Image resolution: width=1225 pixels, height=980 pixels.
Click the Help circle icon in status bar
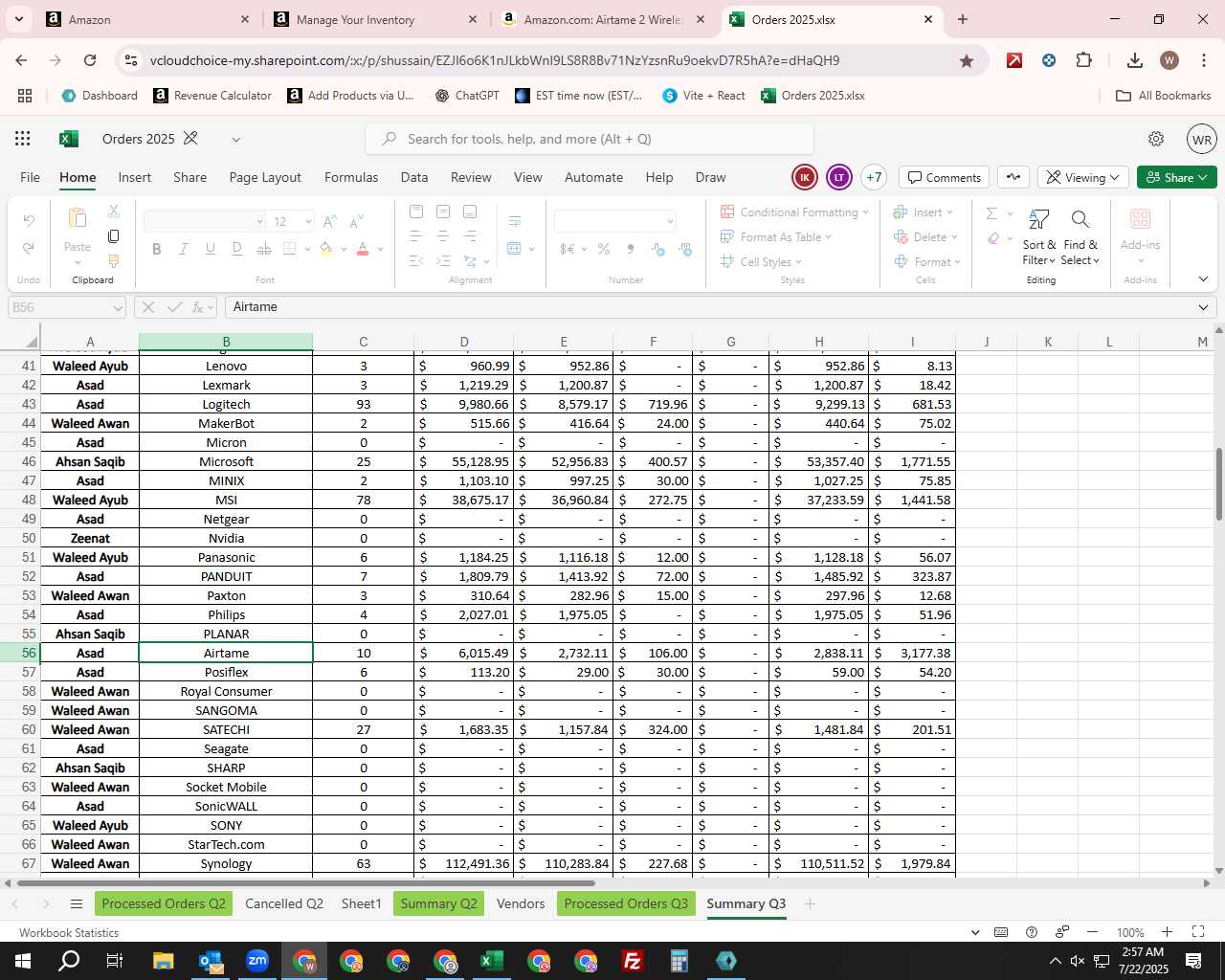pyautogui.click(x=1032, y=932)
